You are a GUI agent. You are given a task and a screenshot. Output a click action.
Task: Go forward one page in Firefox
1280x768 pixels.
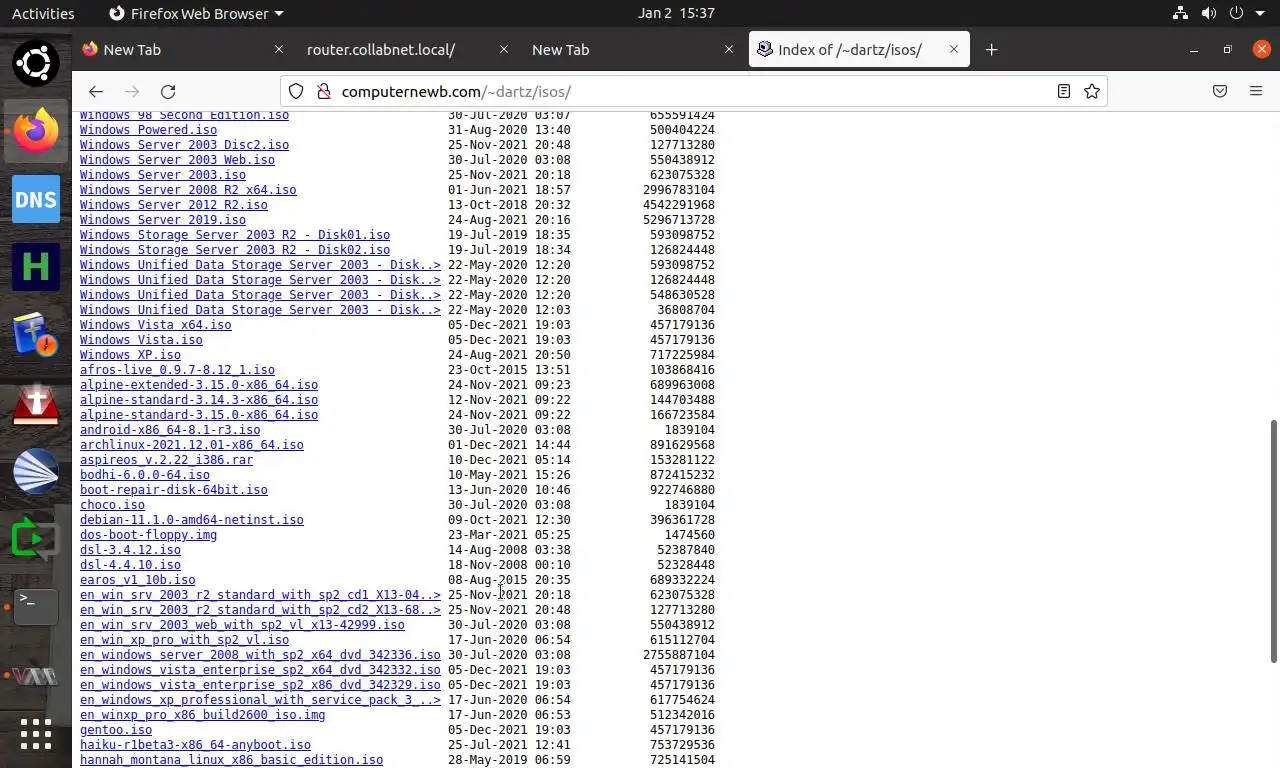(x=132, y=91)
